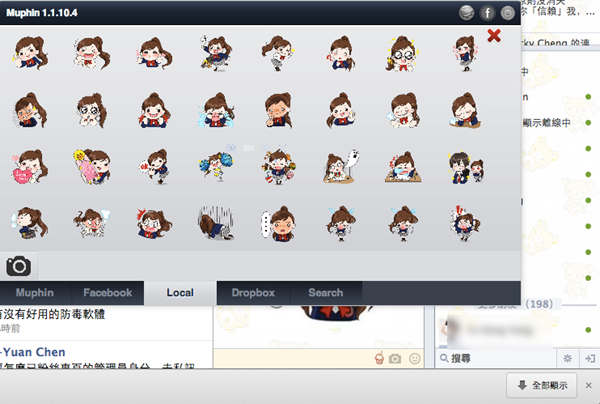Pick the girl surrounded by food items sticker

click(279, 167)
